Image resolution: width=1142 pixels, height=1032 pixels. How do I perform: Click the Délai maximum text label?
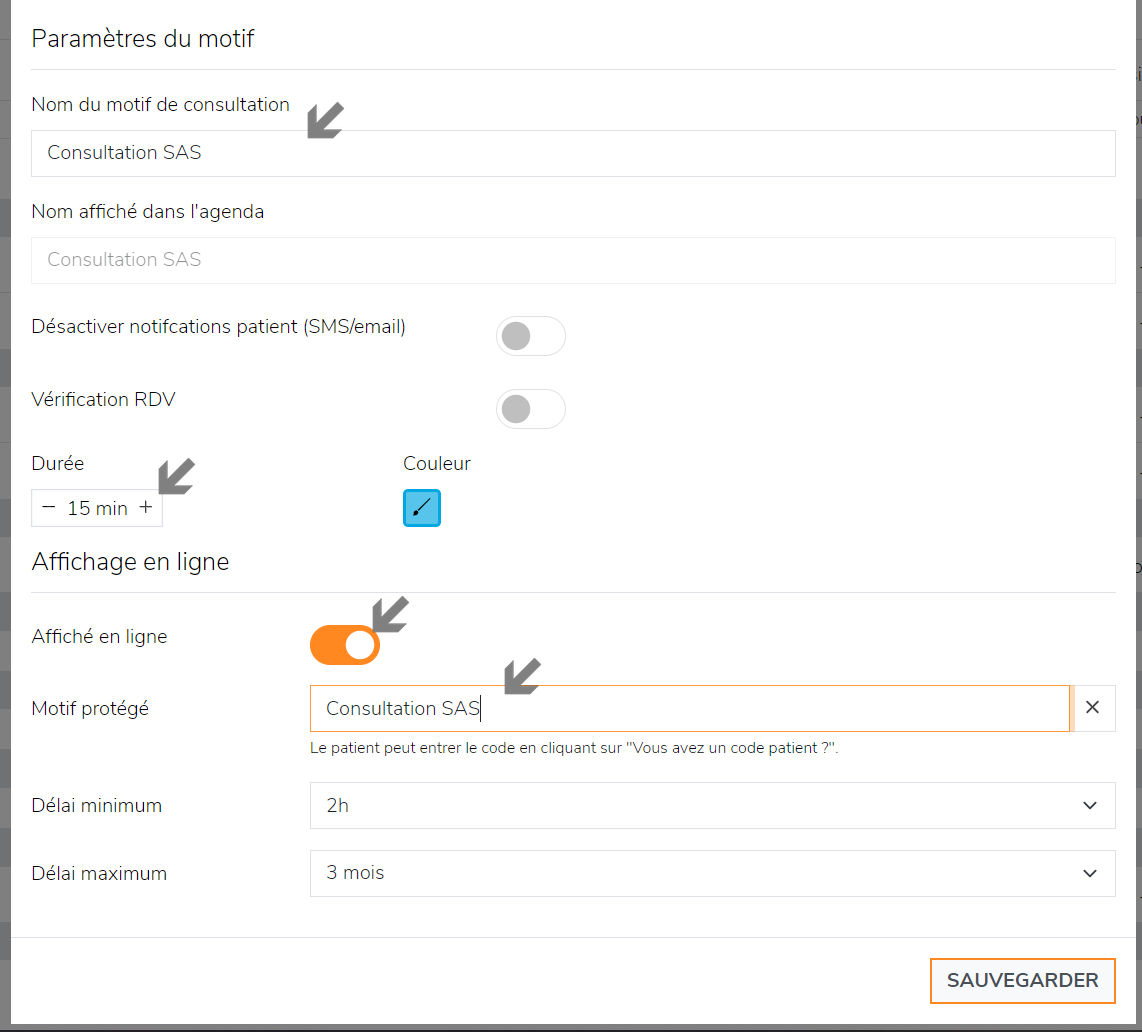[99, 873]
